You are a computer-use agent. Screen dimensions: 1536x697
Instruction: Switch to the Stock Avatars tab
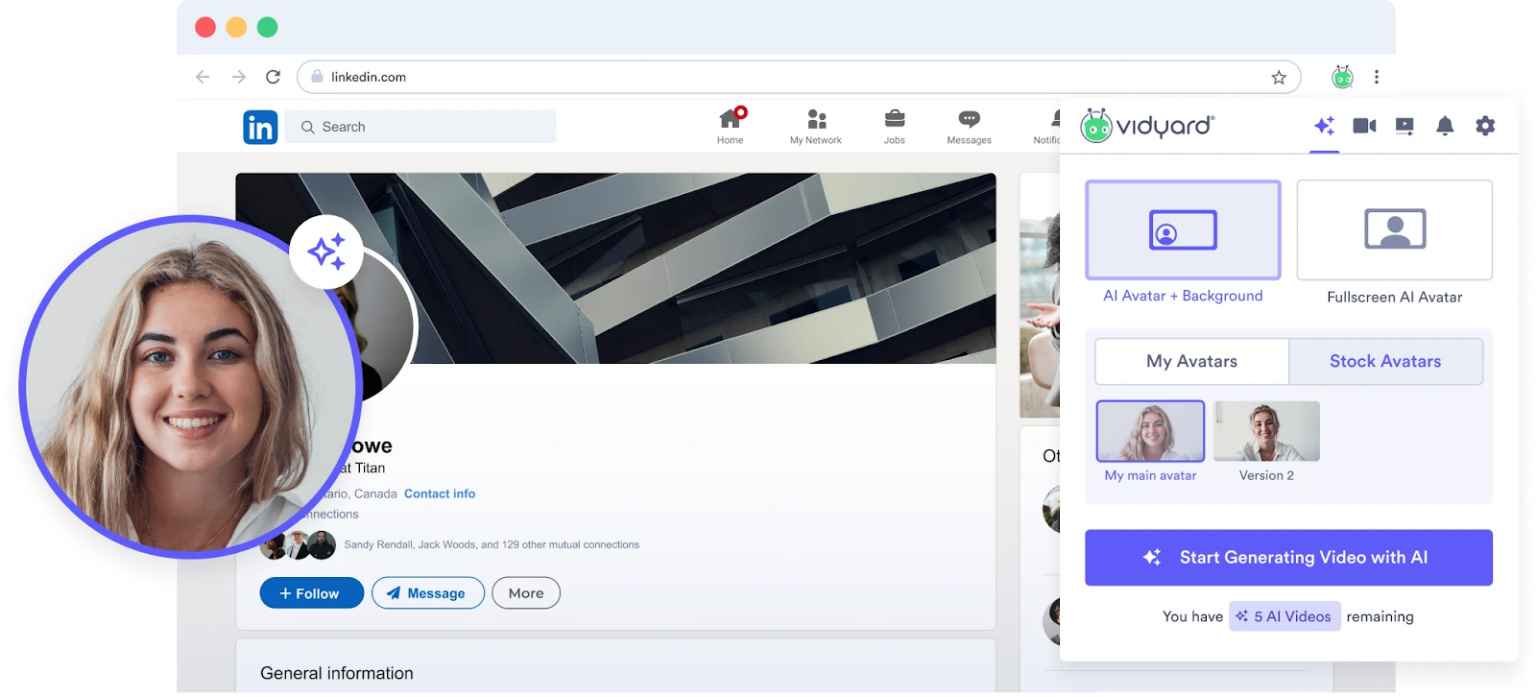pos(1386,361)
